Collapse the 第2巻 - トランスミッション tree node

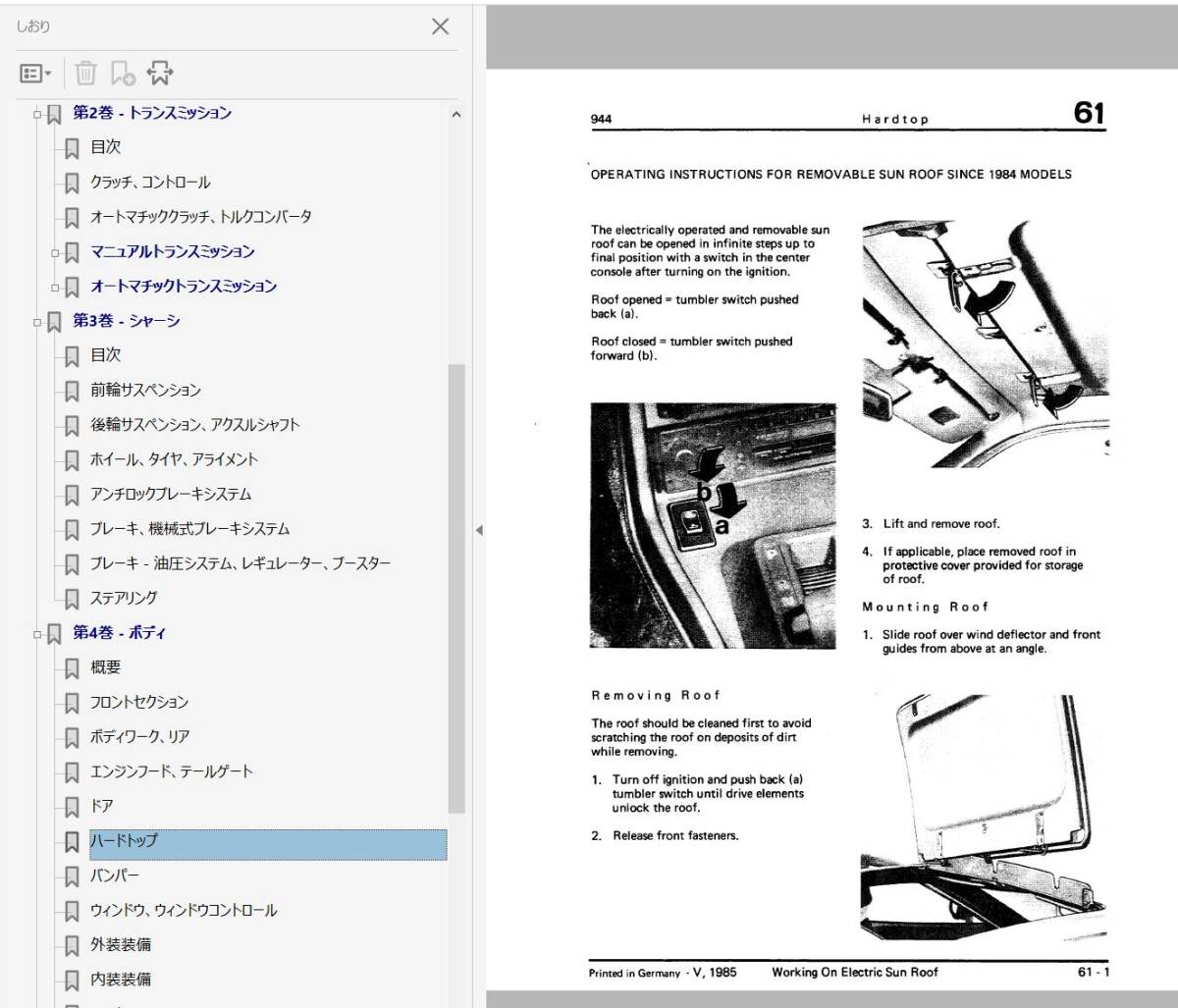coord(37,114)
